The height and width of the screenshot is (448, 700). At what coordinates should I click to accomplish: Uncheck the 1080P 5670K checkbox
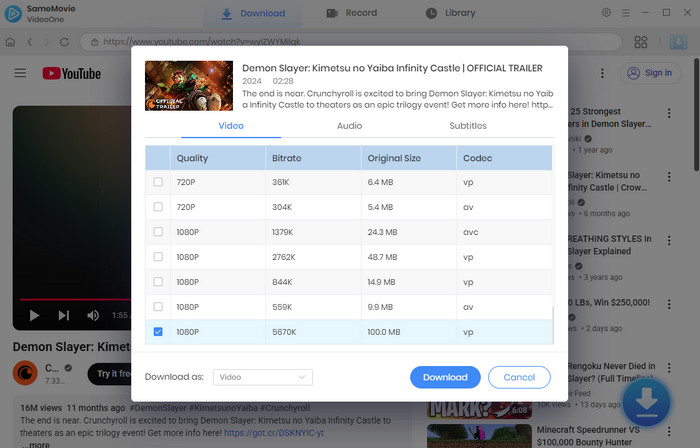(157, 331)
